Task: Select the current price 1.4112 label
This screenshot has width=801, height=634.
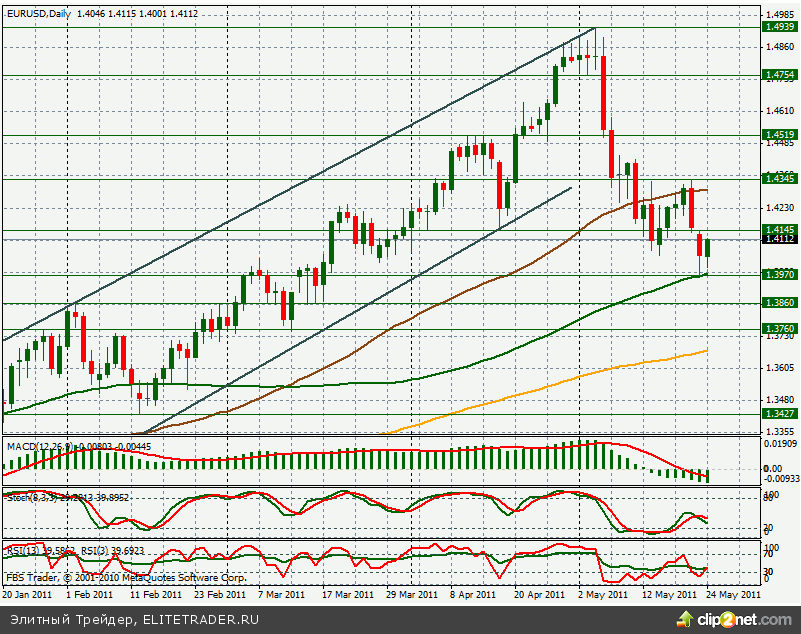Action: pyautogui.click(x=778, y=239)
